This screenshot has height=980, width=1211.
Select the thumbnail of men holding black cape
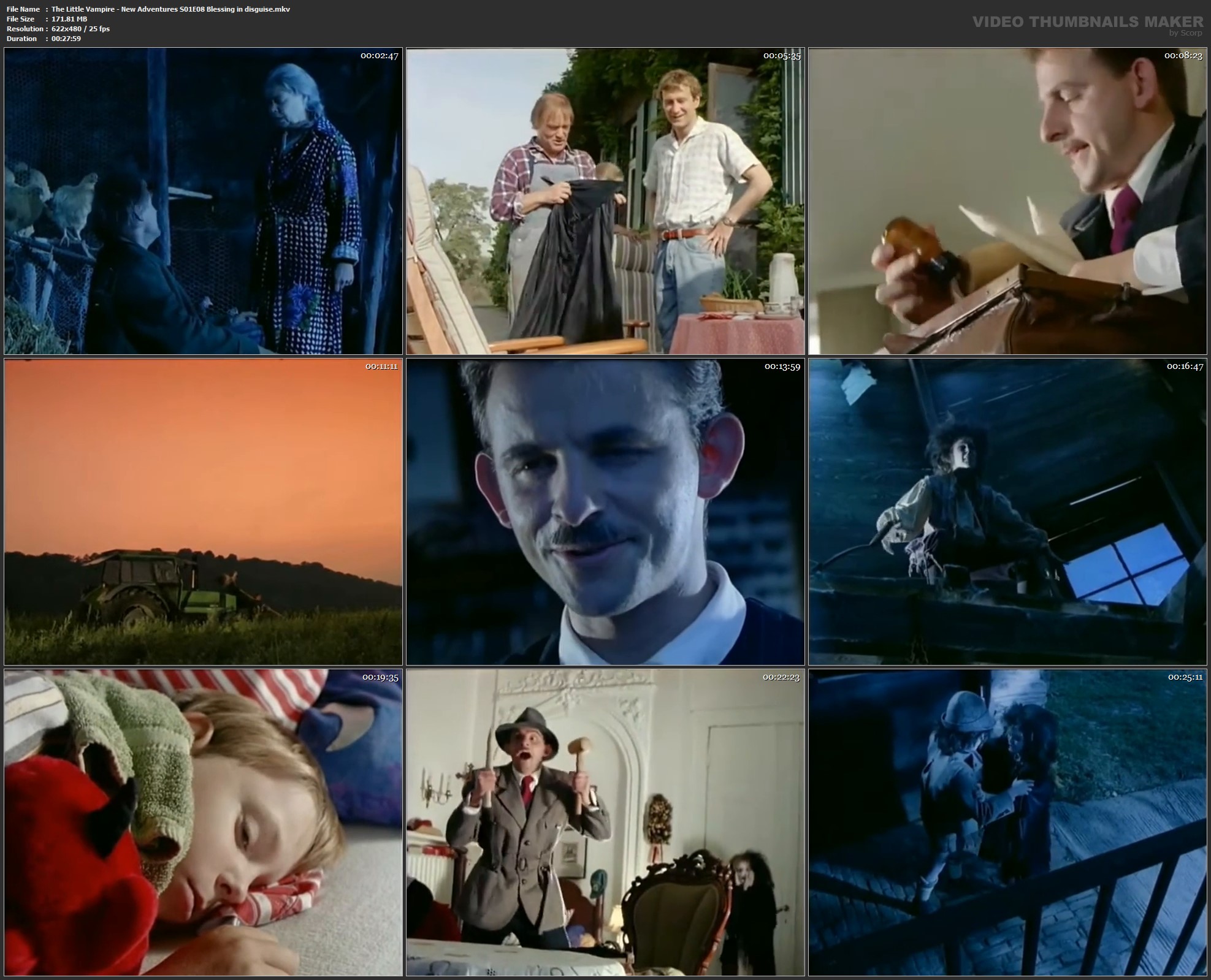pyautogui.click(x=605, y=201)
